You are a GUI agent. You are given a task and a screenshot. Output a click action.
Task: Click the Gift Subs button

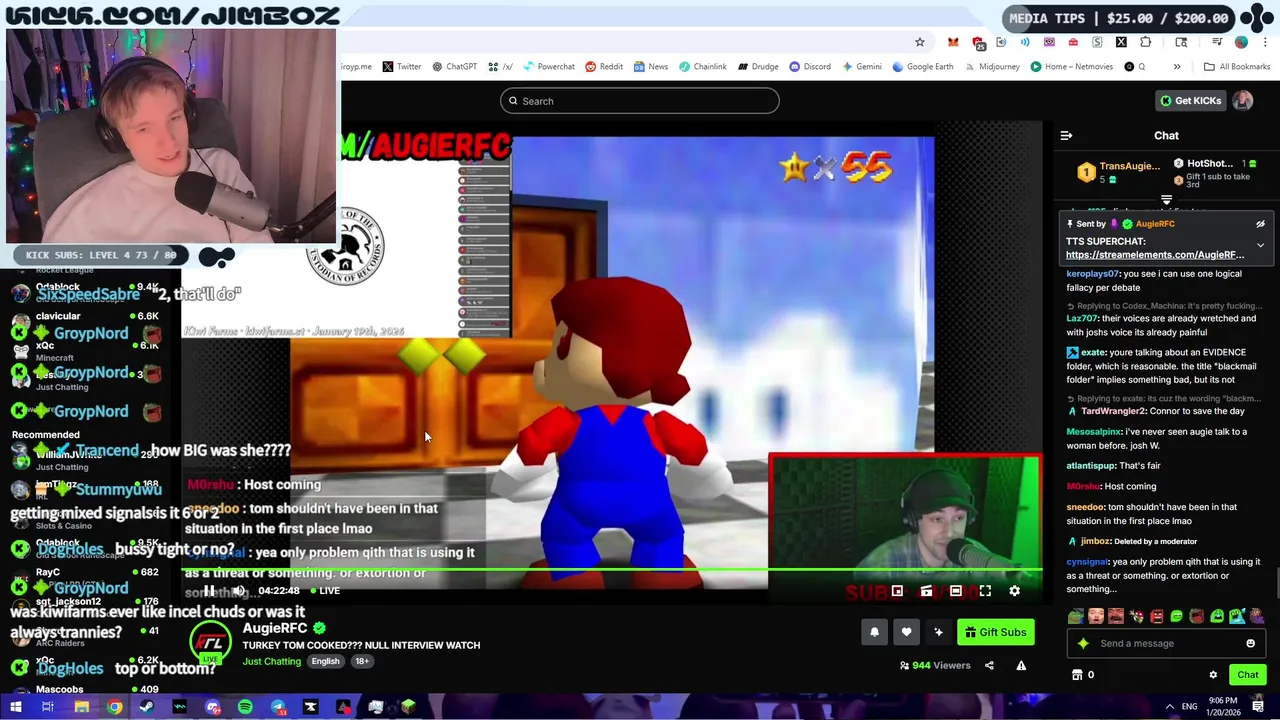(995, 632)
